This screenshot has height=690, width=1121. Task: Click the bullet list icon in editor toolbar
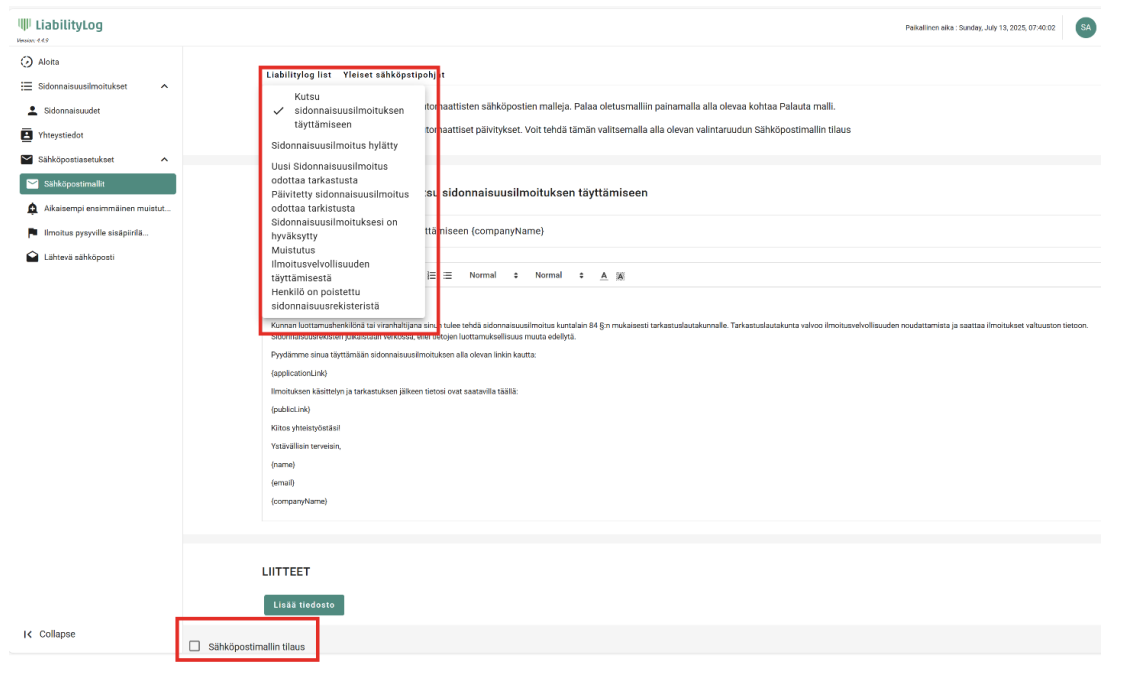click(x=447, y=275)
